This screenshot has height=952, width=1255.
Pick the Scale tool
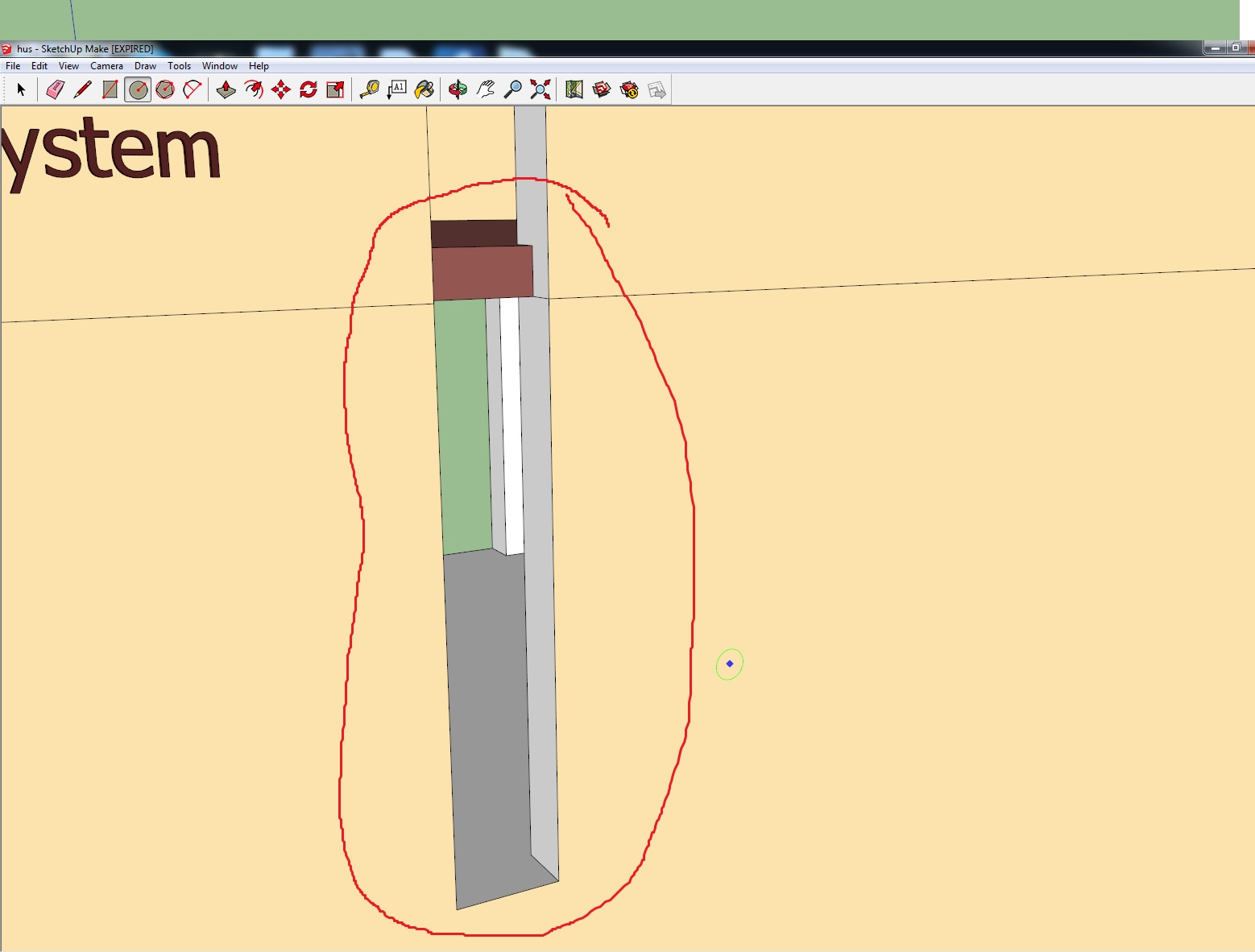click(336, 89)
